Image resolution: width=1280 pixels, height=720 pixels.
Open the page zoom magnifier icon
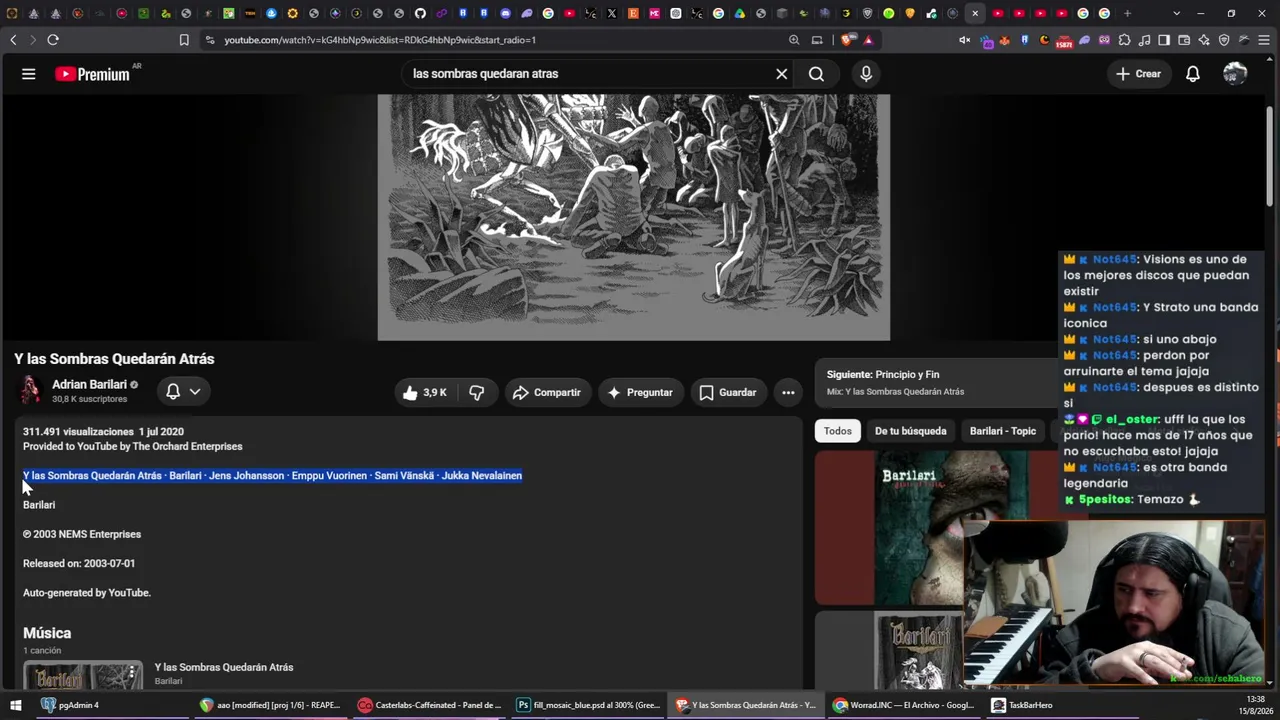794,40
